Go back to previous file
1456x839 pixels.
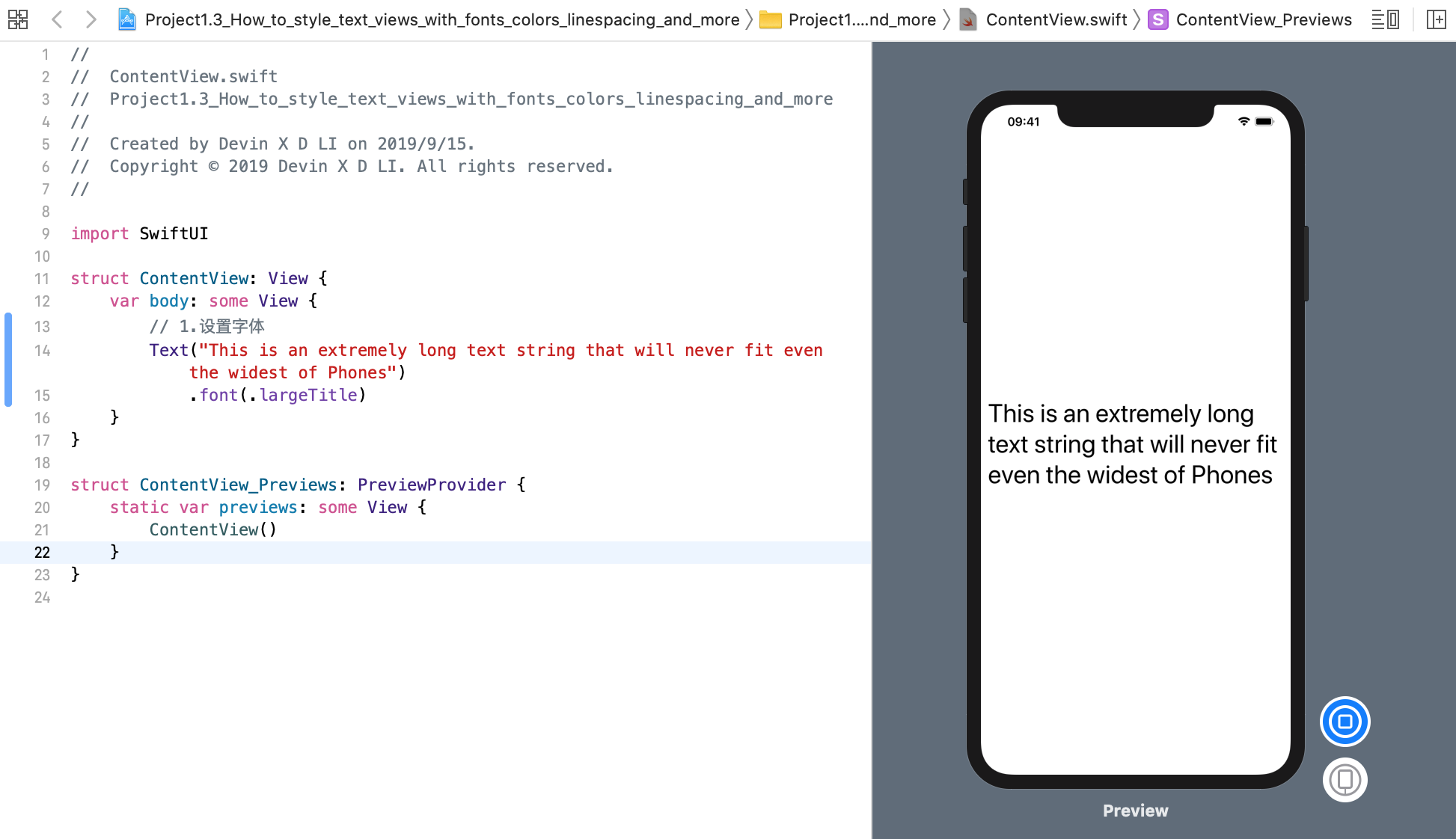(x=57, y=19)
